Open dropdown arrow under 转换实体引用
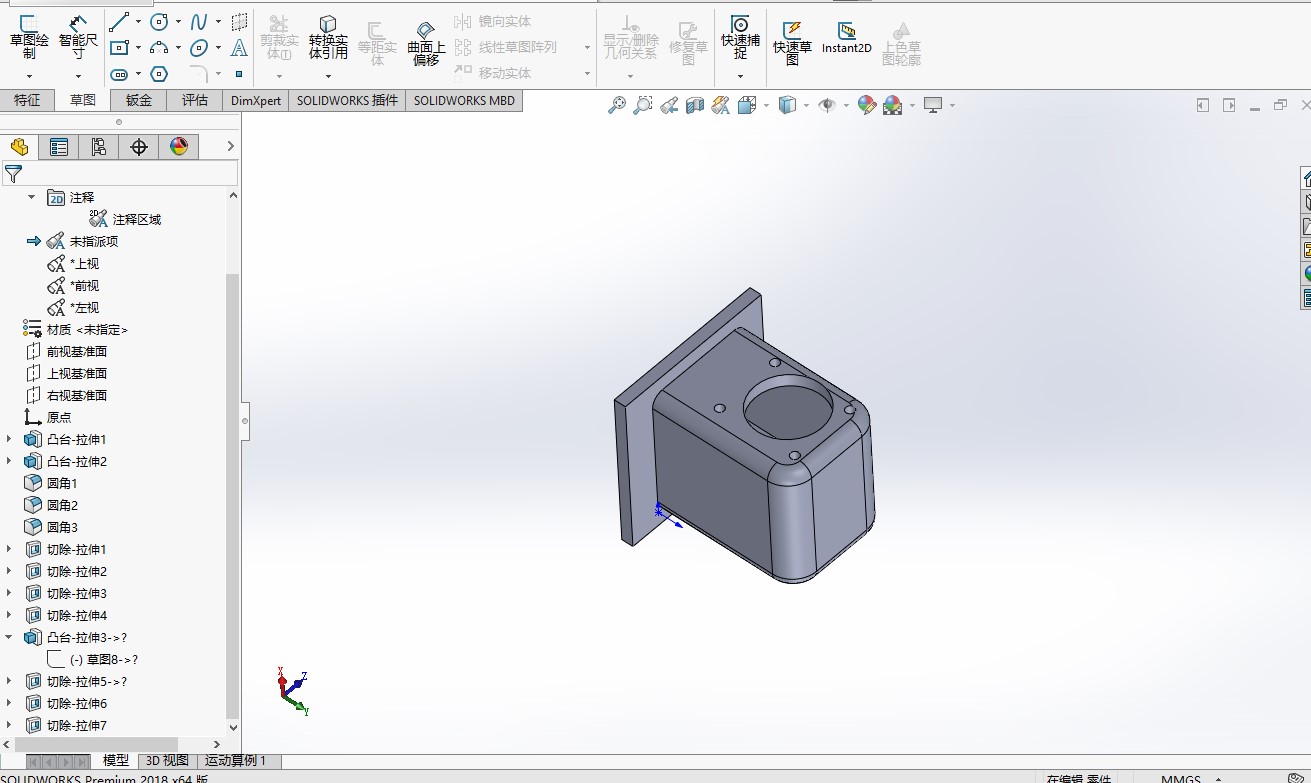The width and height of the screenshot is (1311, 783). [328, 76]
